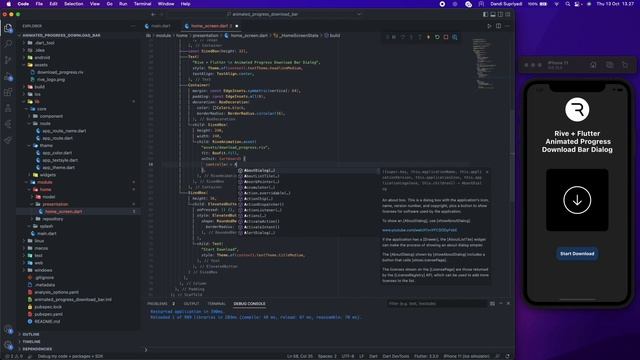Image resolution: width=640 pixels, height=360 pixels.
Task: Open the Manage gear in activity bar
Action: [x=8, y=345]
